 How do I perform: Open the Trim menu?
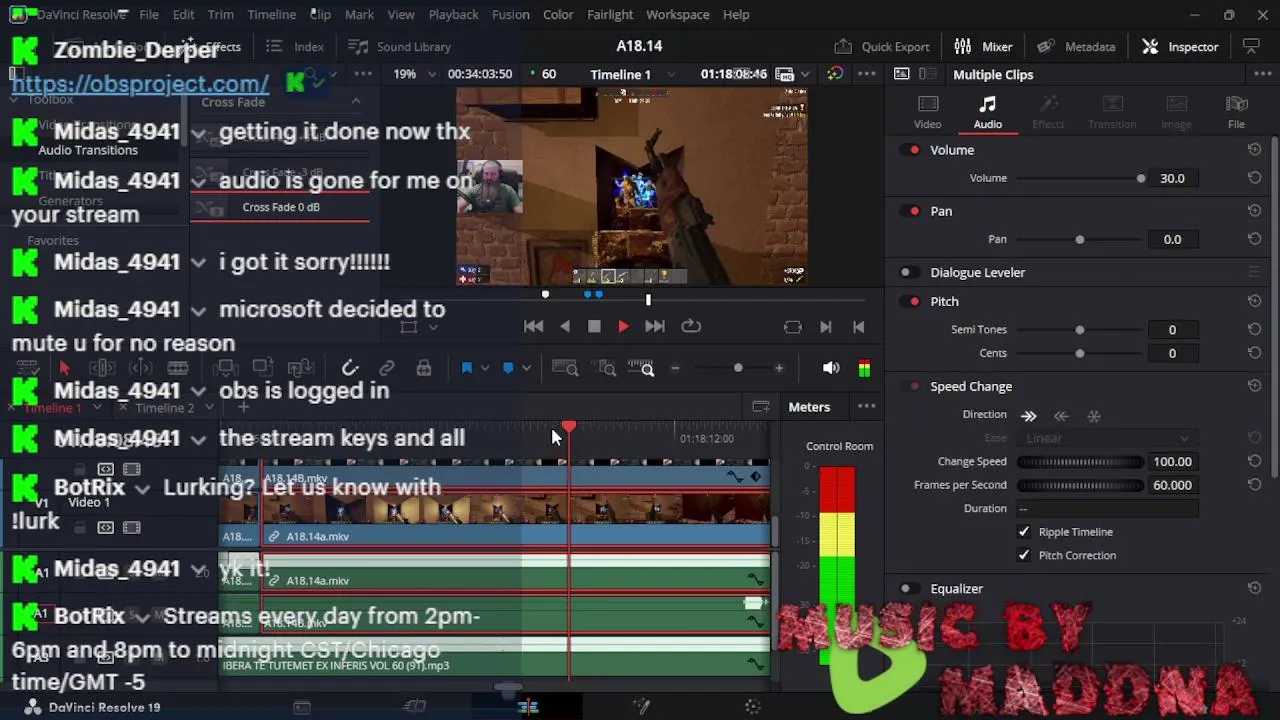[221, 14]
